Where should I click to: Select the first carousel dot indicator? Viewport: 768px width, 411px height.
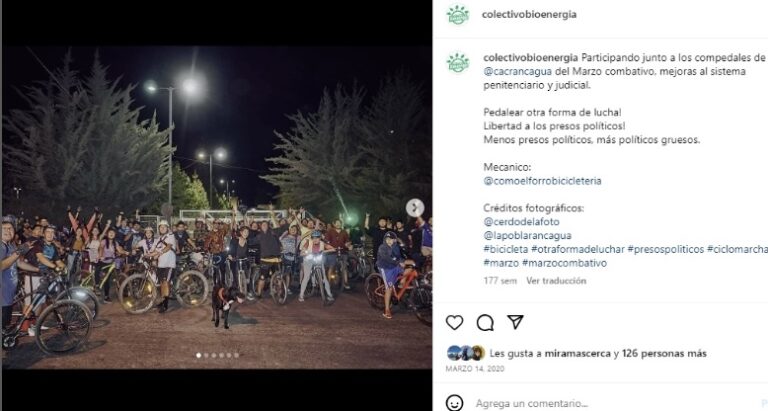click(x=198, y=355)
